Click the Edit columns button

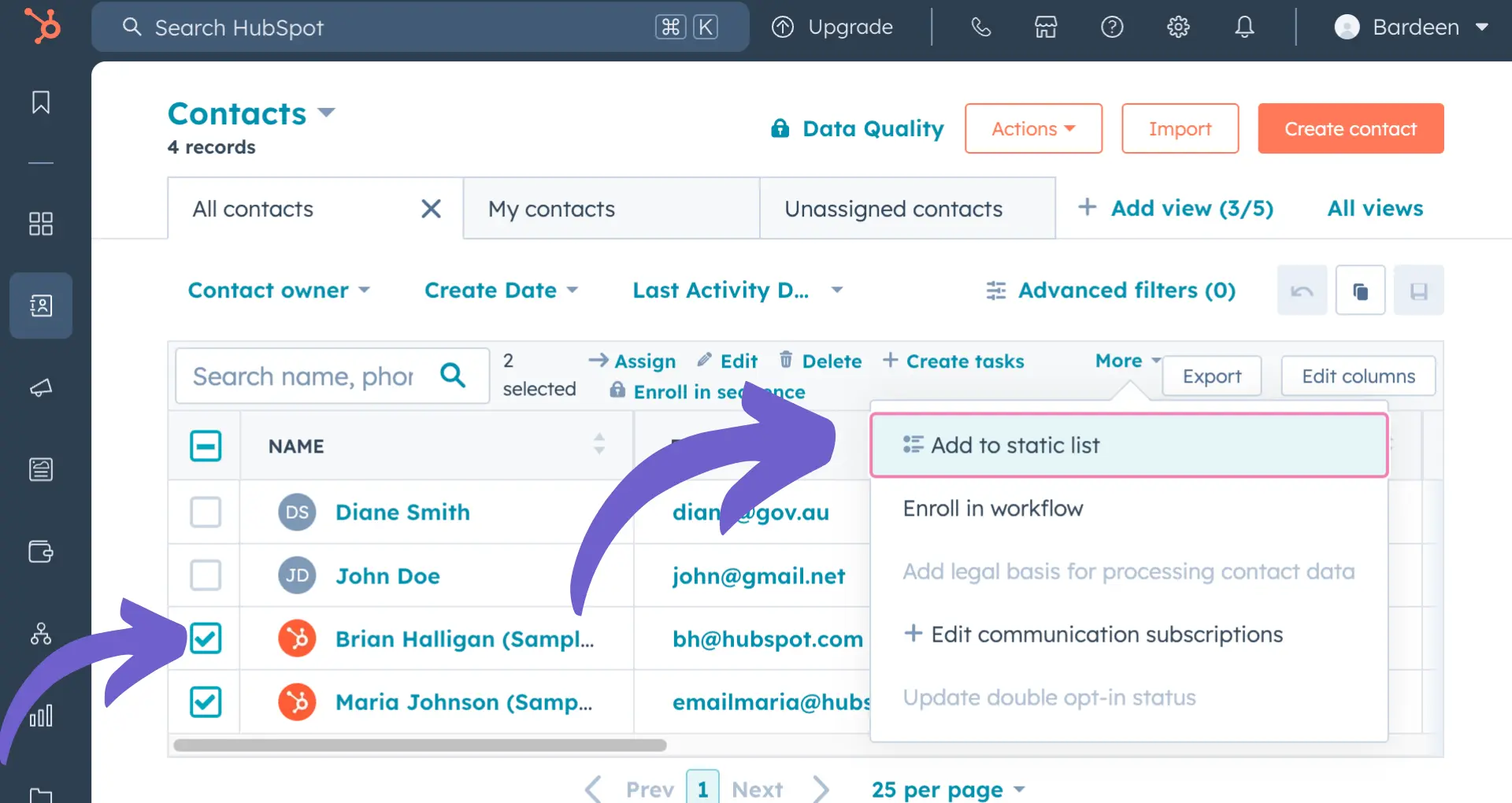(x=1358, y=376)
